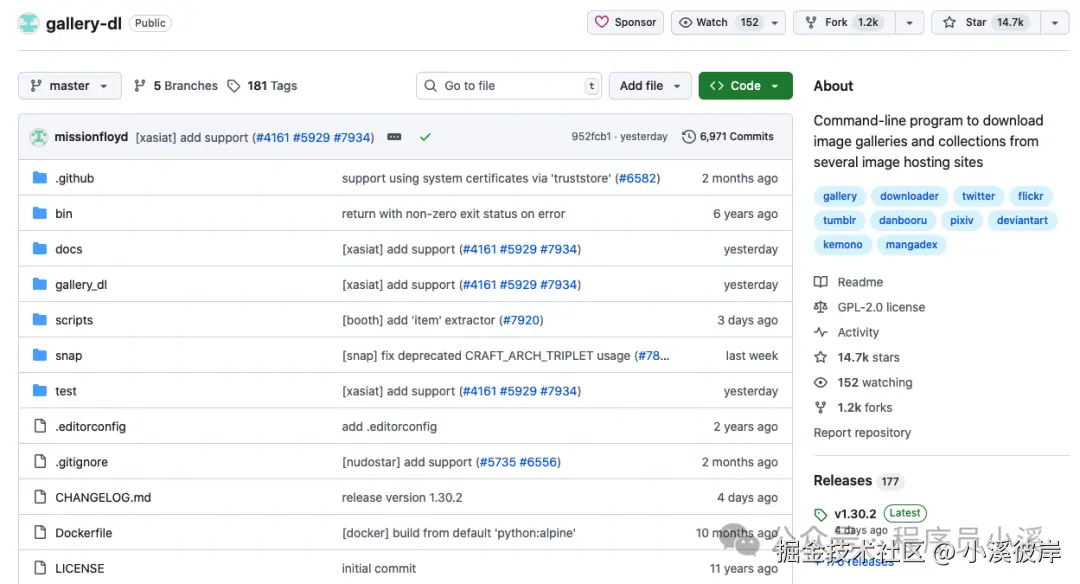Image resolution: width=1080 pixels, height=584 pixels.
Task: Click the Activity pulse icon
Action: pyautogui.click(x=821, y=332)
